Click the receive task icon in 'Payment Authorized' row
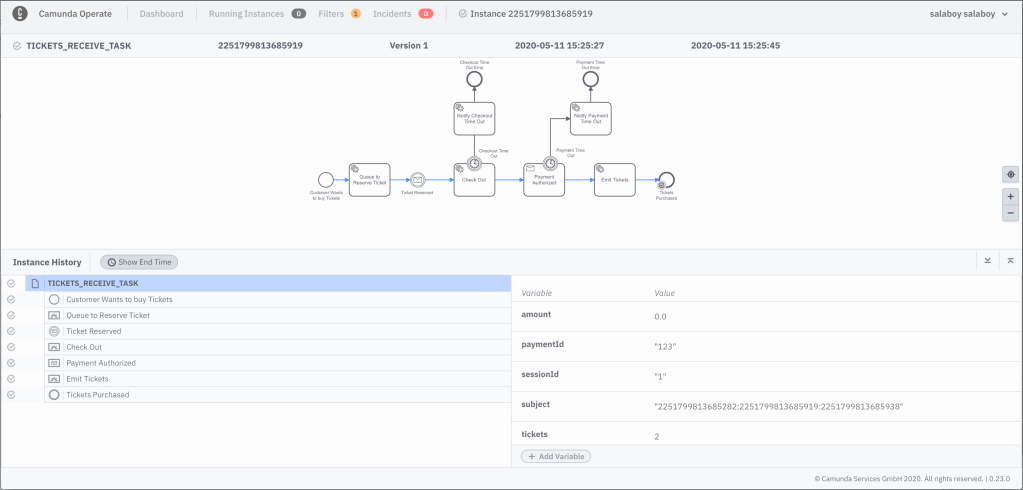This screenshot has height=490, width=1023. click(54, 363)
